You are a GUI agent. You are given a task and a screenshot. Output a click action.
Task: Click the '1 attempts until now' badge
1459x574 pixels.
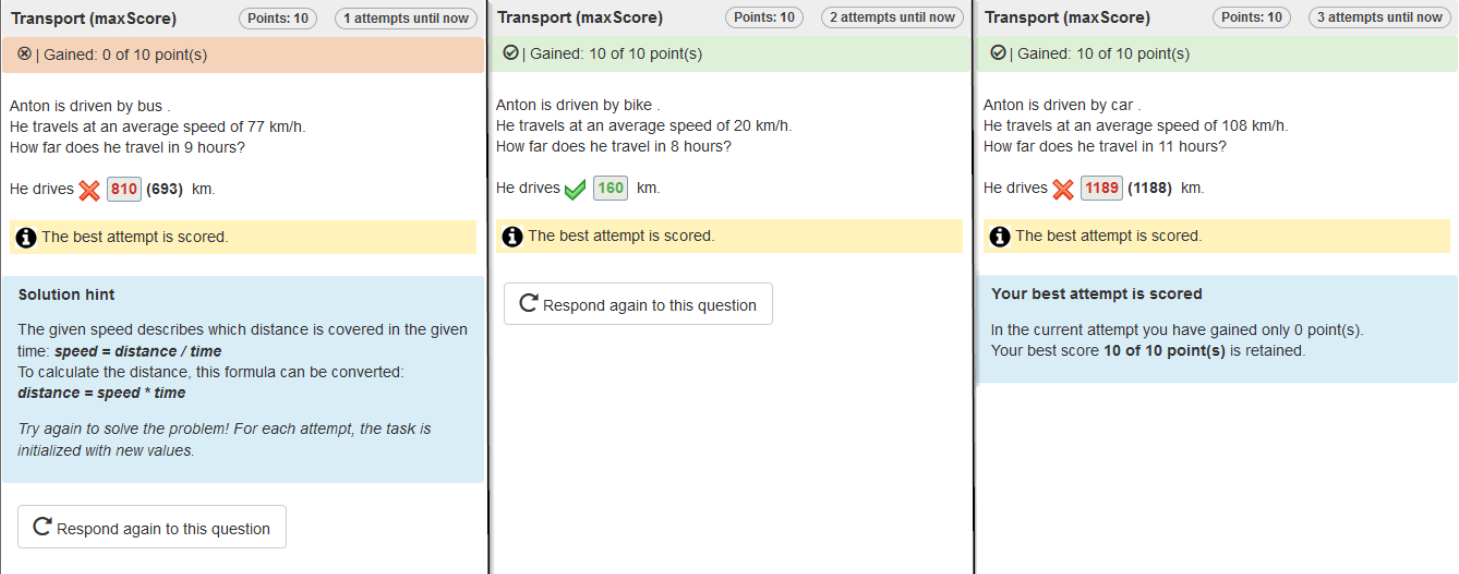(405, 18)
